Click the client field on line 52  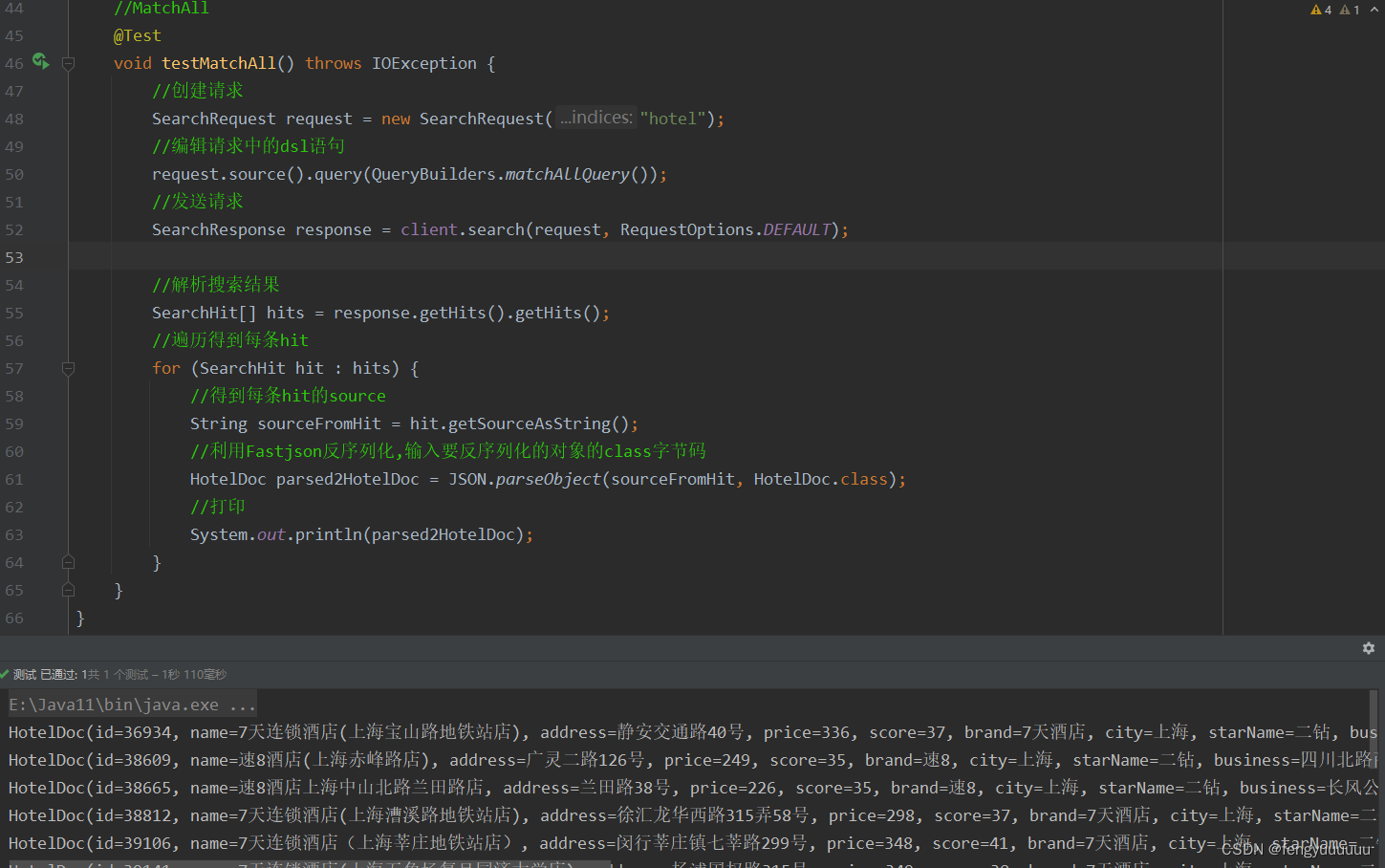(x=429, y=229)
